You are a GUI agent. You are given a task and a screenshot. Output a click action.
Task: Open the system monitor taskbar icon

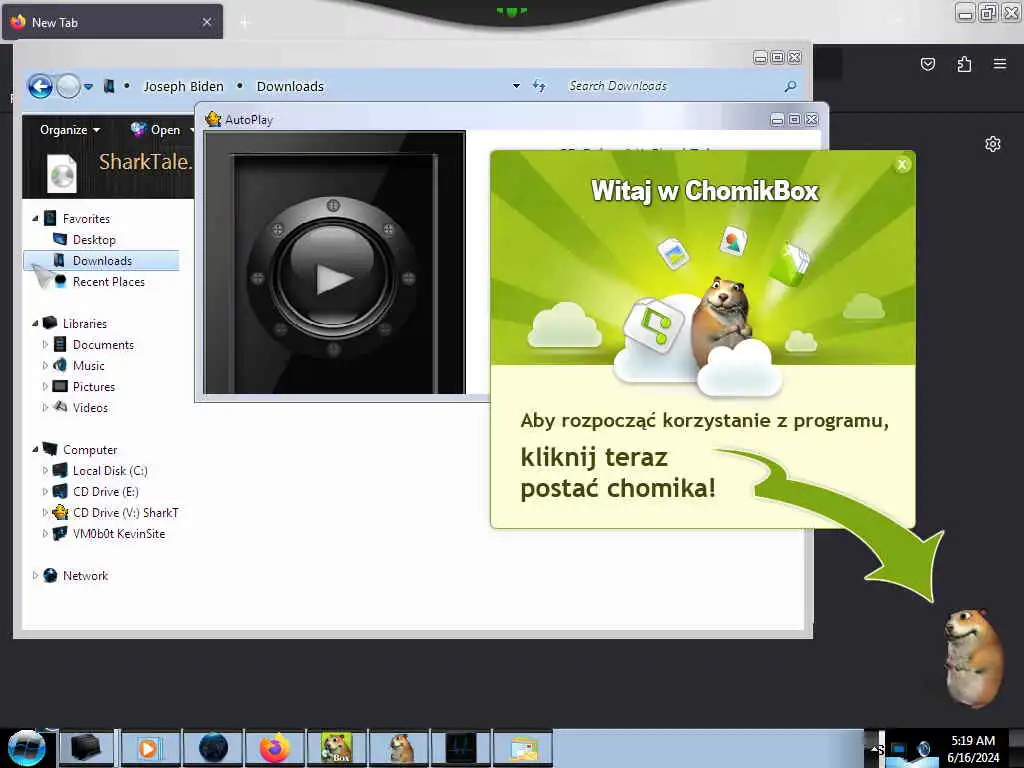click(x=461, y=748)
